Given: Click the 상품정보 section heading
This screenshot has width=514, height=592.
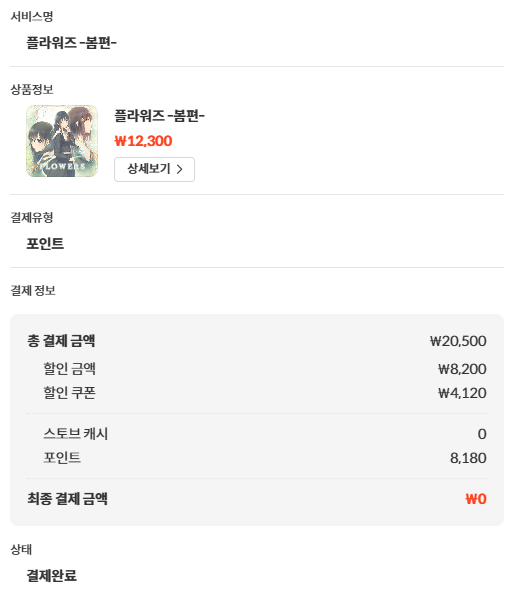Looking at the screenshot, I should point(32,89).
